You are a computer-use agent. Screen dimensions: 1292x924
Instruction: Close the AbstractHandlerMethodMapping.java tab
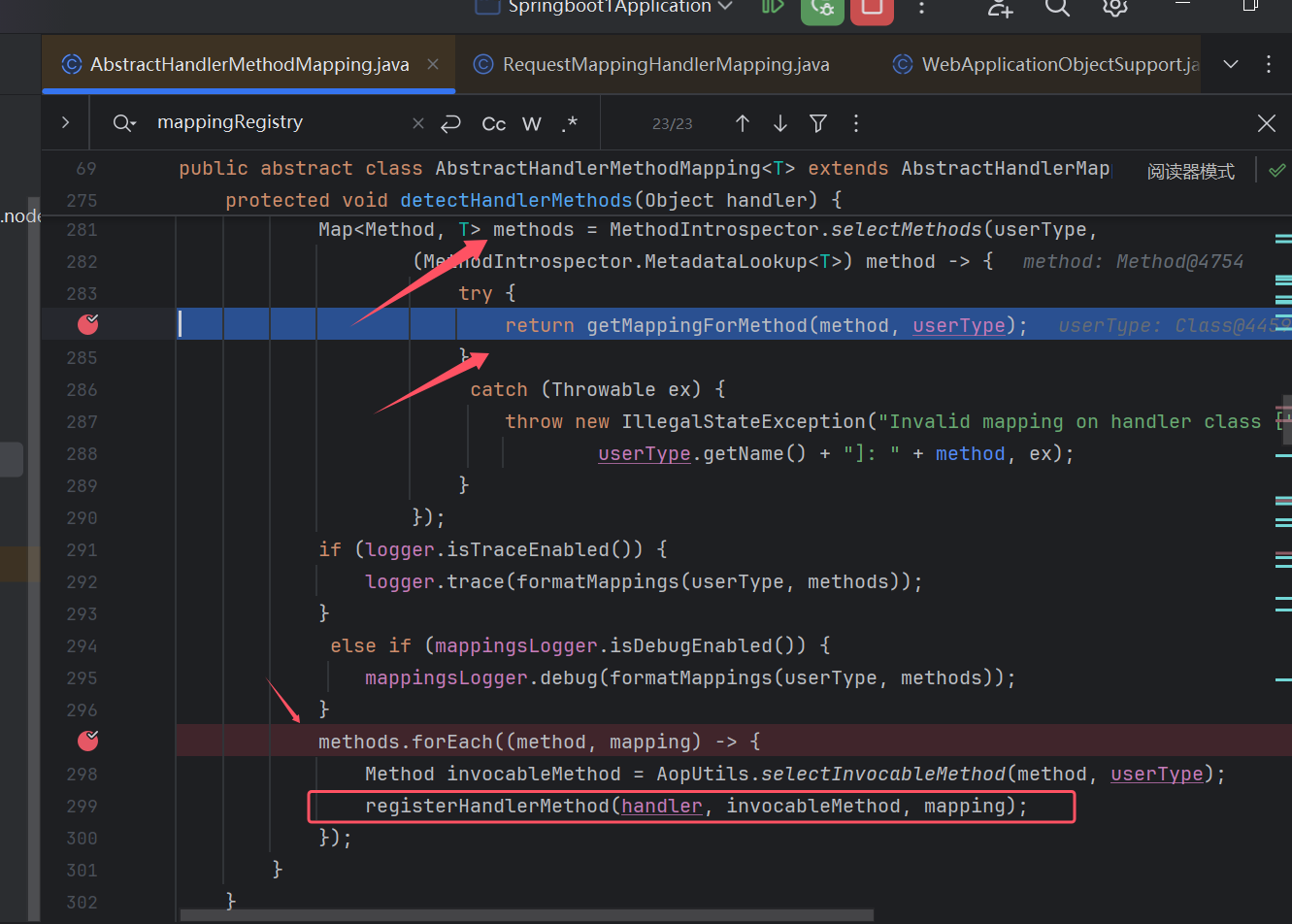tap(433, 64)
